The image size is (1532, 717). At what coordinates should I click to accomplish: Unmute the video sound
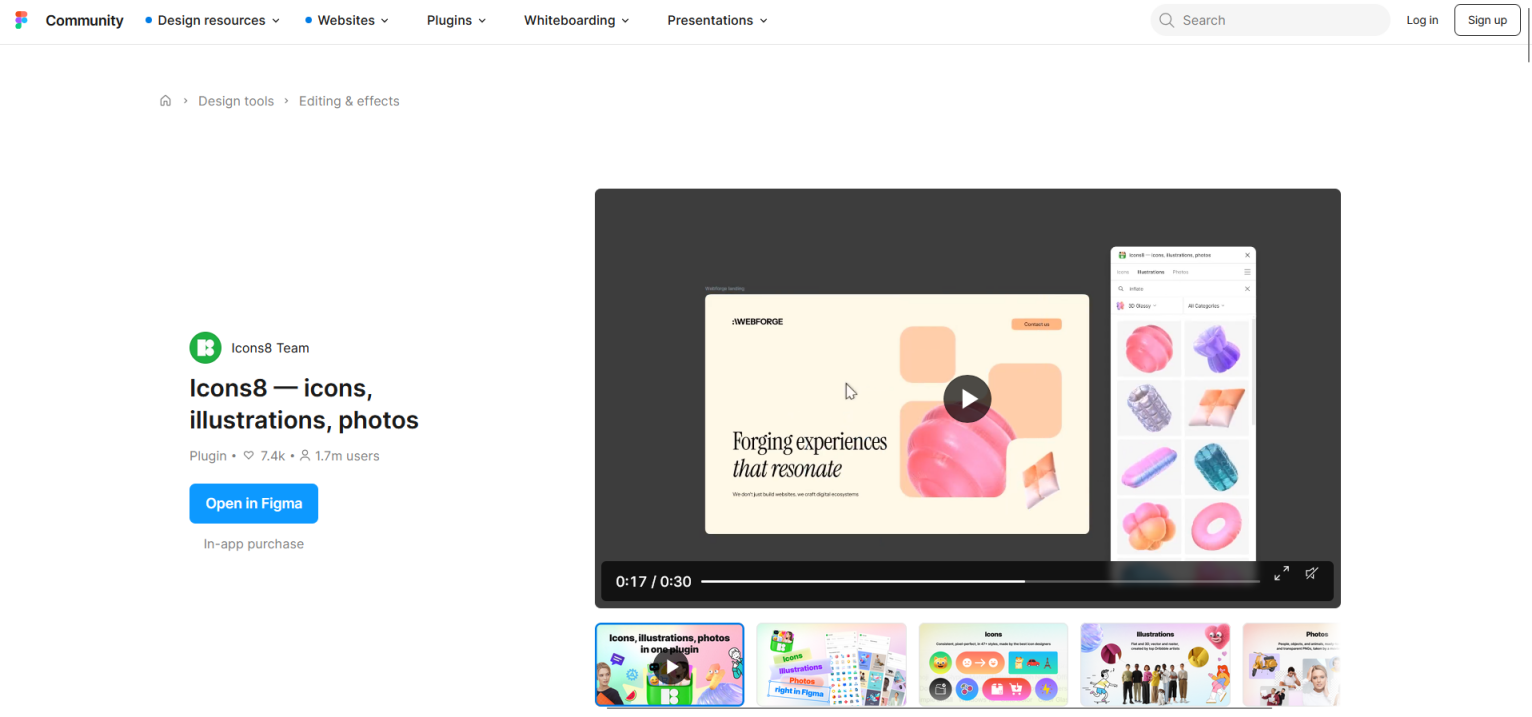1312,574
